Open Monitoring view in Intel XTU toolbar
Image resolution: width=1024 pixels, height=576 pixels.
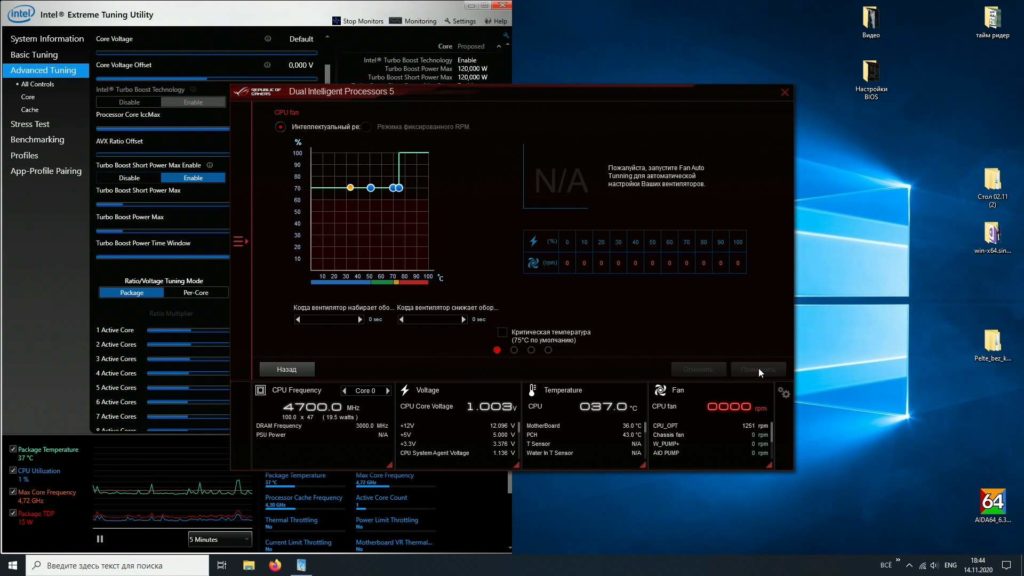tap(413, 21)
